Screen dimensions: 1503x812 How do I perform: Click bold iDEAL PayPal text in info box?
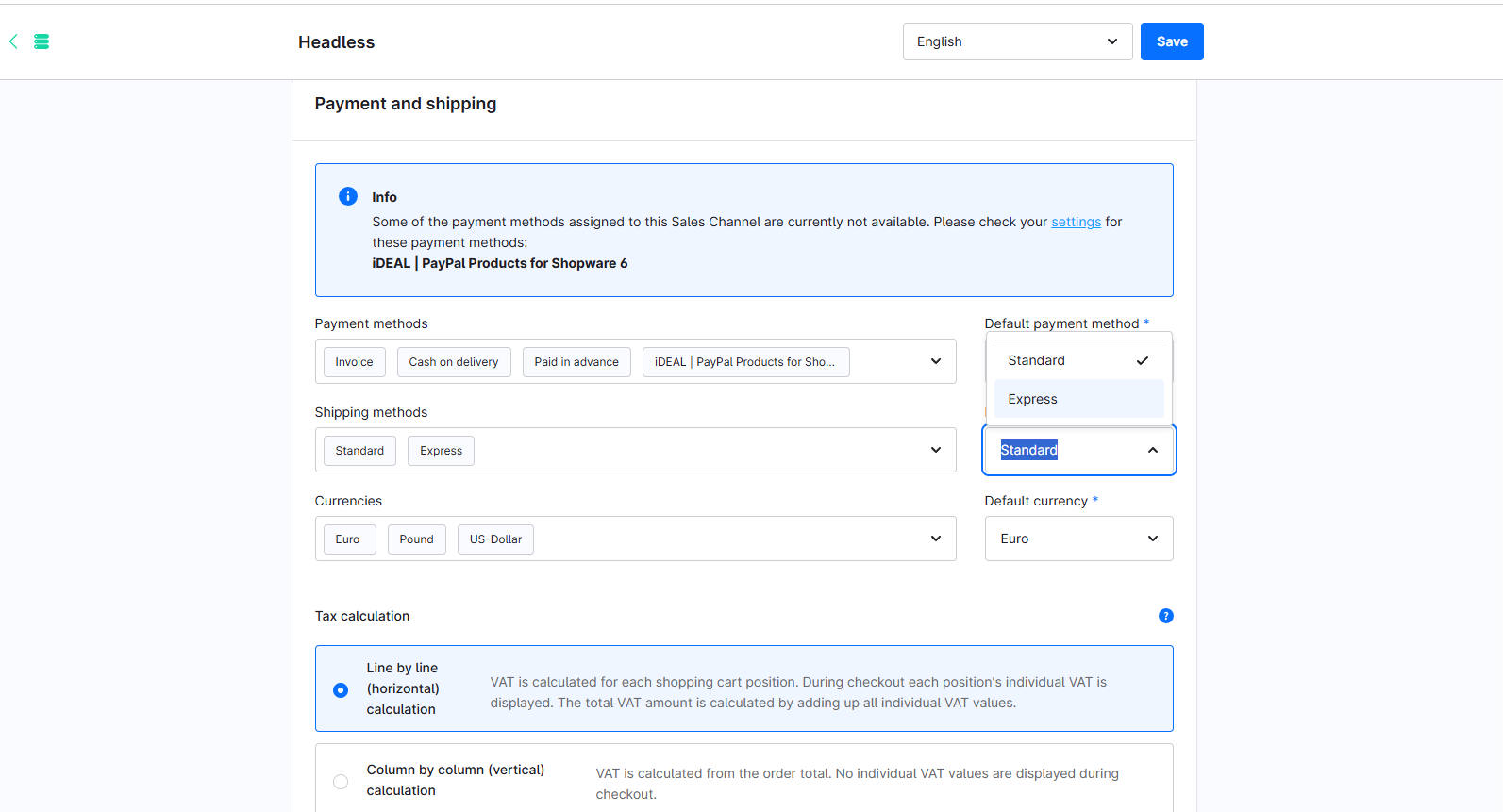click(499, 263)
